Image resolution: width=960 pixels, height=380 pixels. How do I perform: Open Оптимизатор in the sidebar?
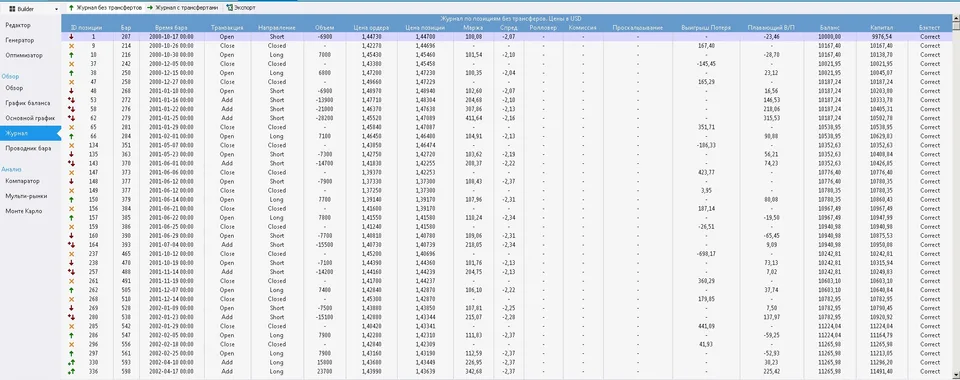(x=24, y=55)
